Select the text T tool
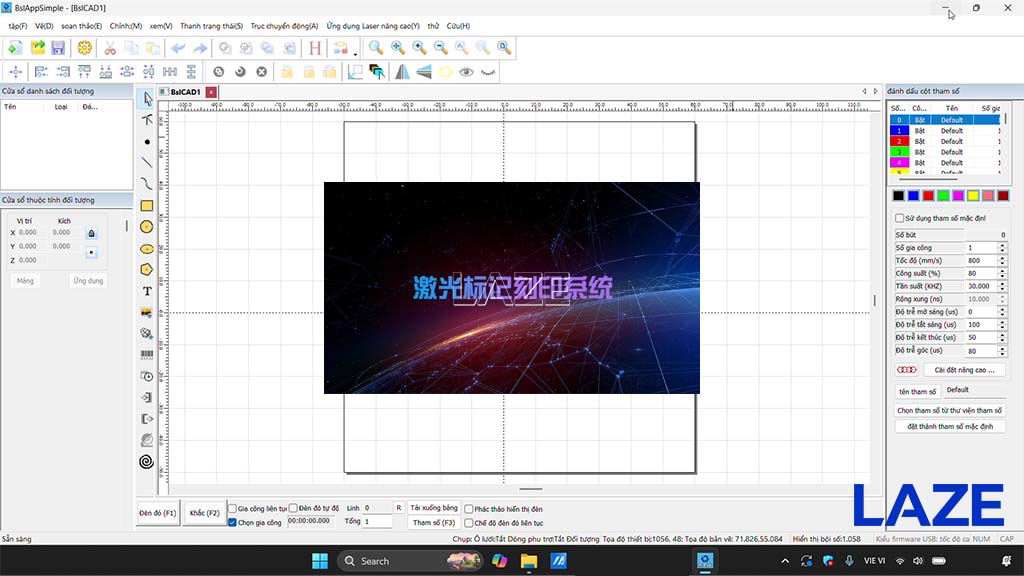The height and width of the screenshot is (576, 1024). [147, 291]
